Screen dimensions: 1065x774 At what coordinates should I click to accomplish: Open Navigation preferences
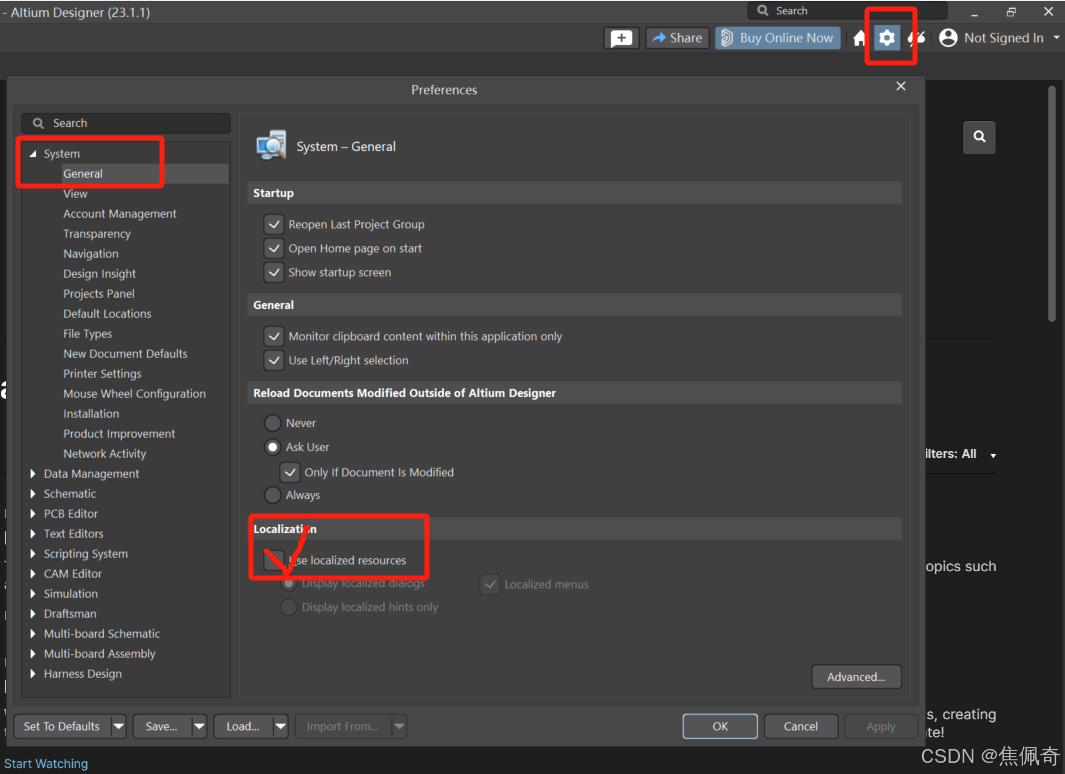90,254
